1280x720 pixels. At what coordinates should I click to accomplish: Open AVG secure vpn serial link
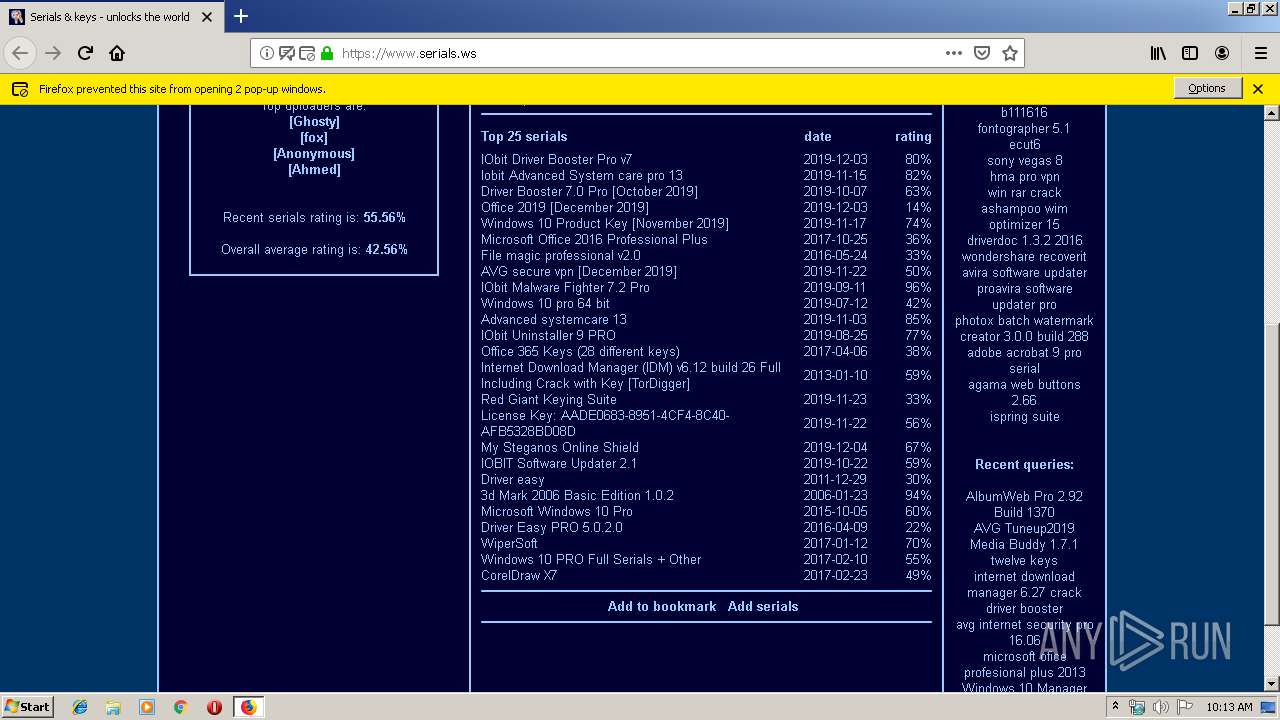(x=579, y=271)
